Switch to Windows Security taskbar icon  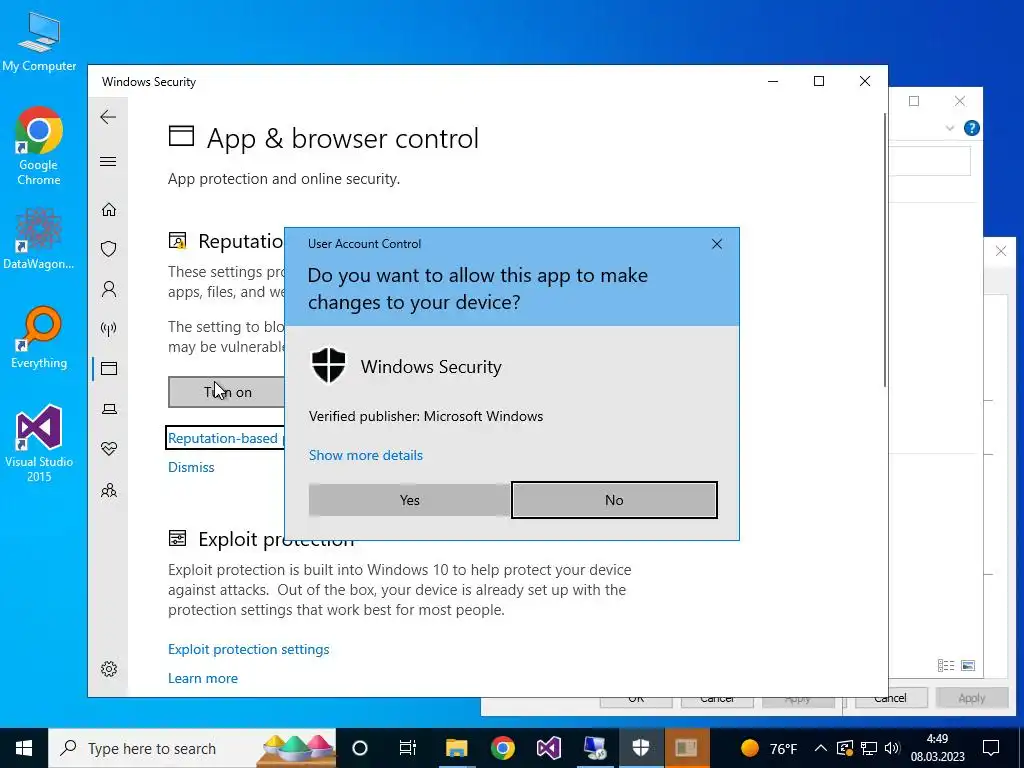(x=641, y=748)
